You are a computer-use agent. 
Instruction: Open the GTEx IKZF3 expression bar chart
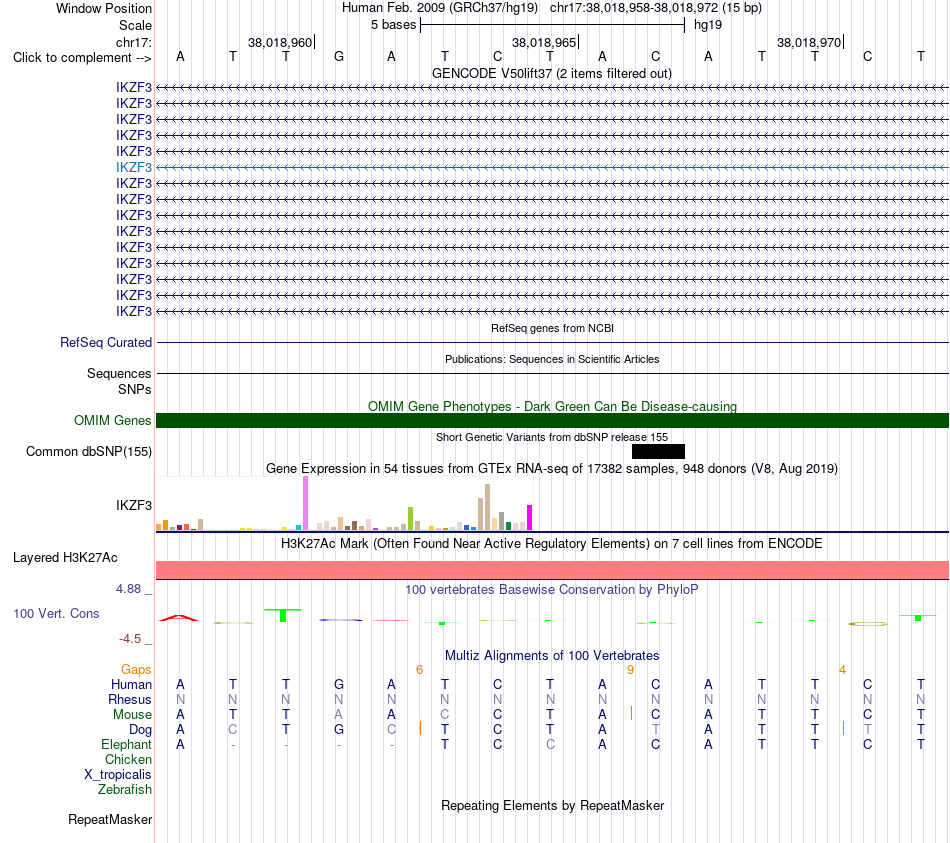click(345, 504)
